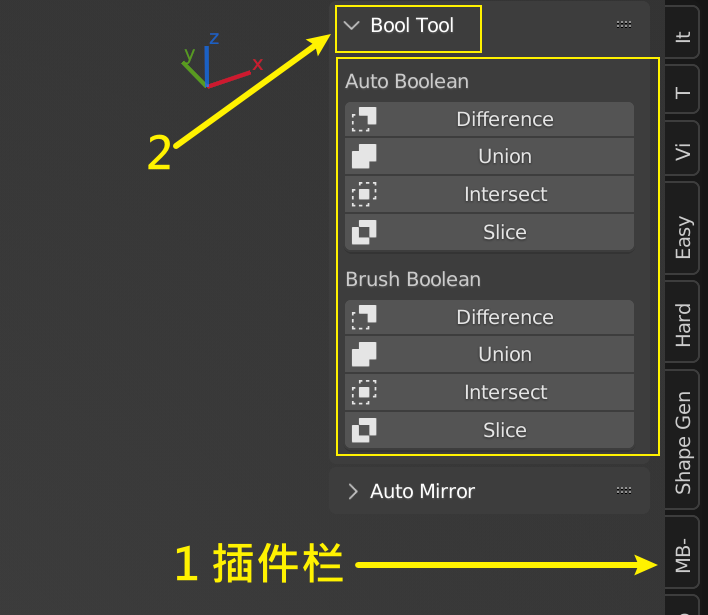
Task: Click the Auto Boolean Union icon
Action: (364, 156)
